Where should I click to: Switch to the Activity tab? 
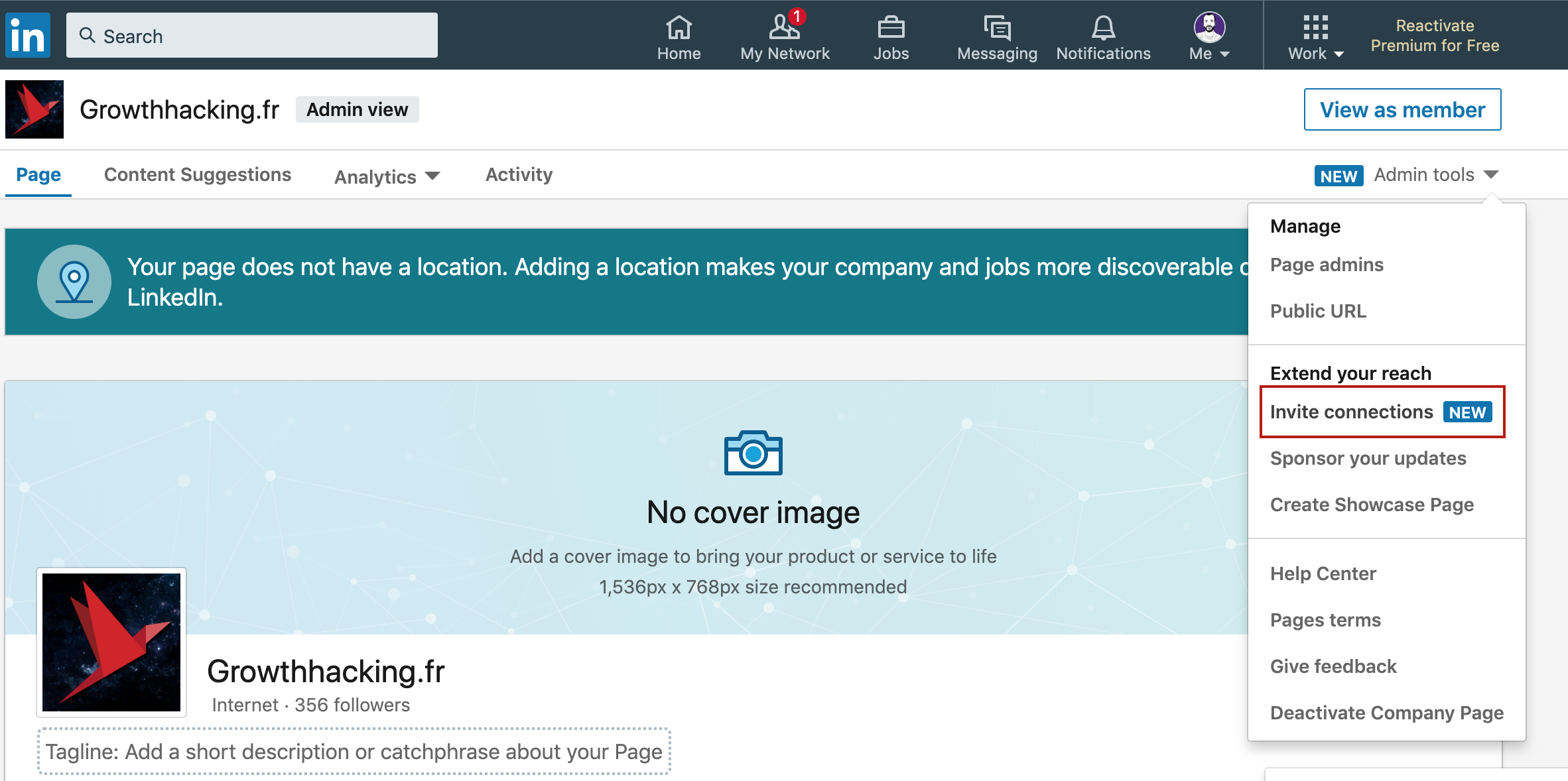519,174
